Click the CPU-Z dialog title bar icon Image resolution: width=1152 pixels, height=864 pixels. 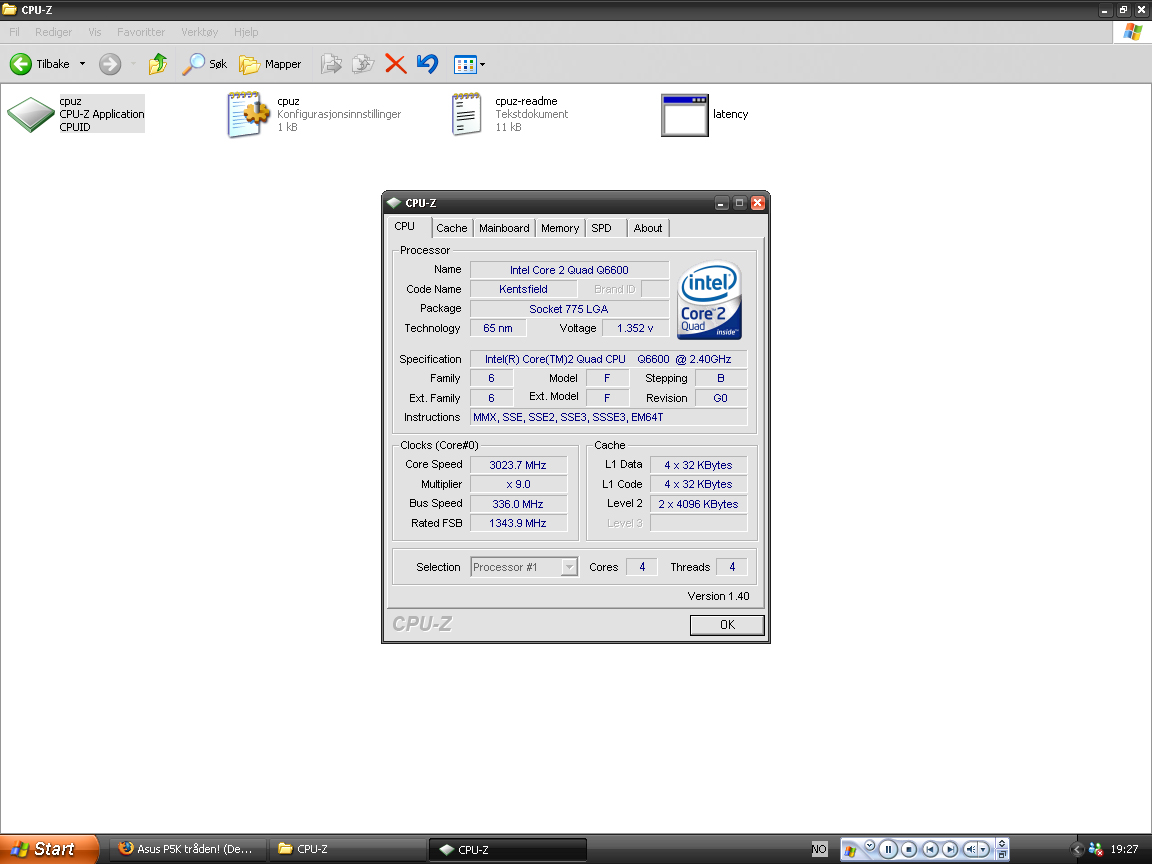[394, 203]
